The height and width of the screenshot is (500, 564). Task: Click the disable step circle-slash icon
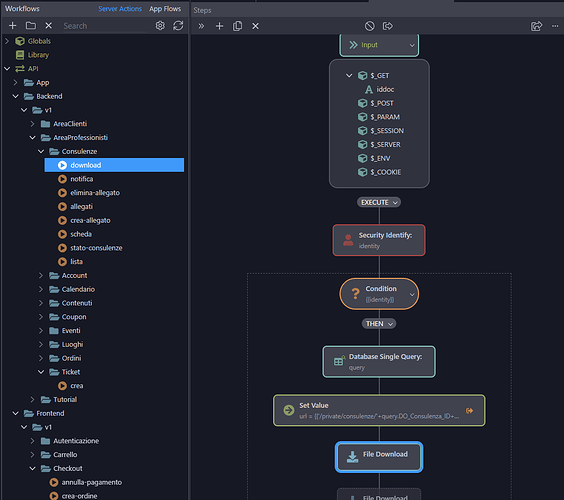pos(369,26)
